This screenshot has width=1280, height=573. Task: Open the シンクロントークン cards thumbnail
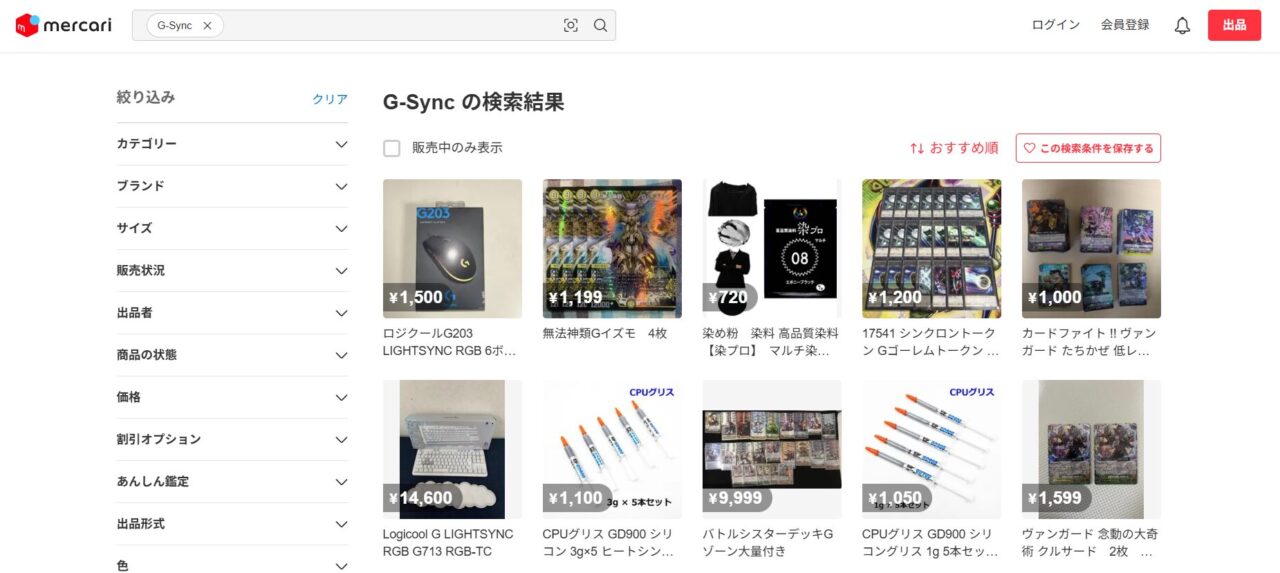pos(931,248)
